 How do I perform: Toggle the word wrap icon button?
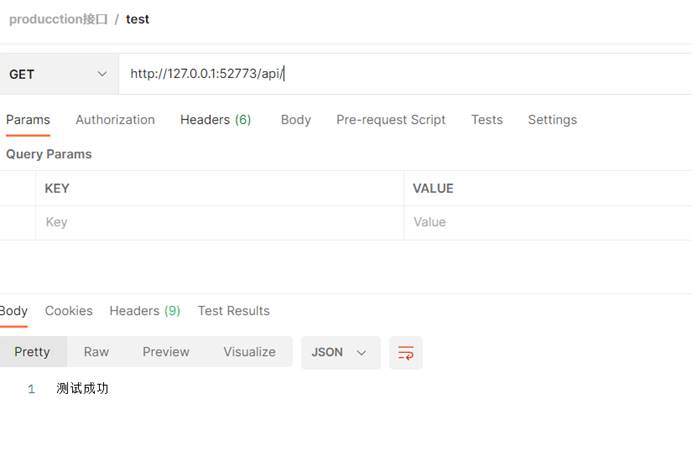(x=406, y=353)
